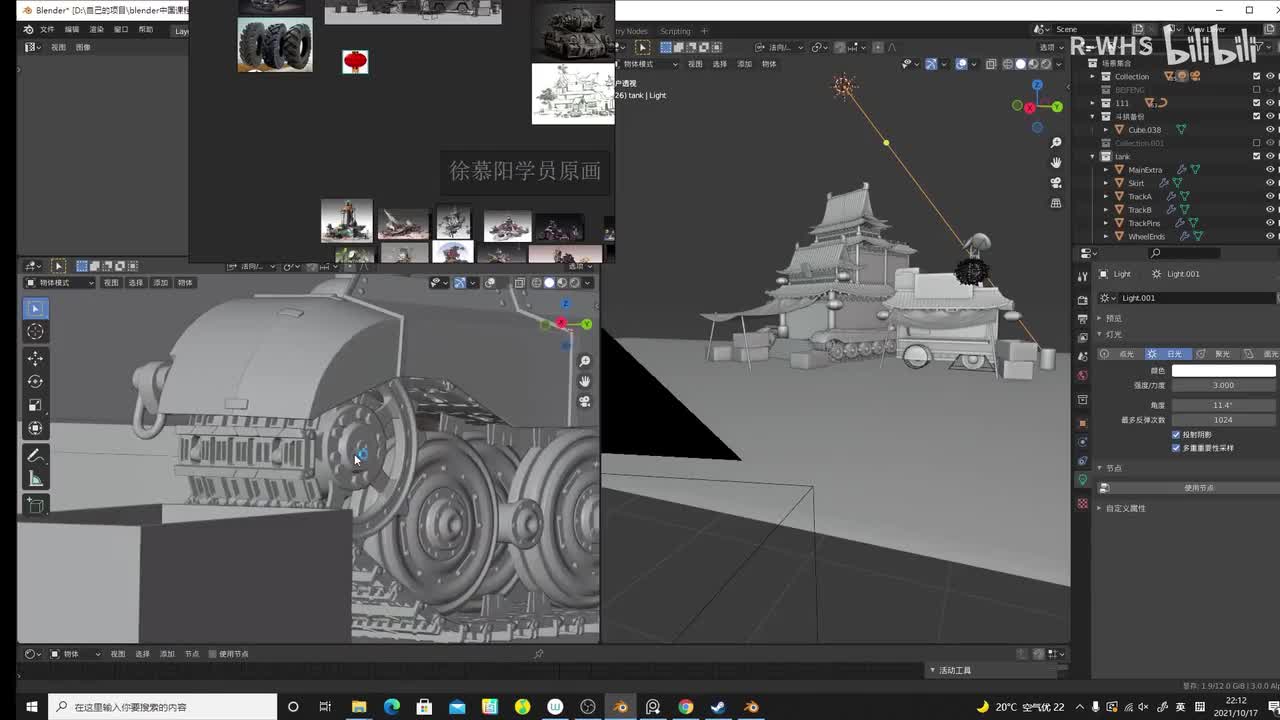Open the Texture properties tab

[1082, 503]
